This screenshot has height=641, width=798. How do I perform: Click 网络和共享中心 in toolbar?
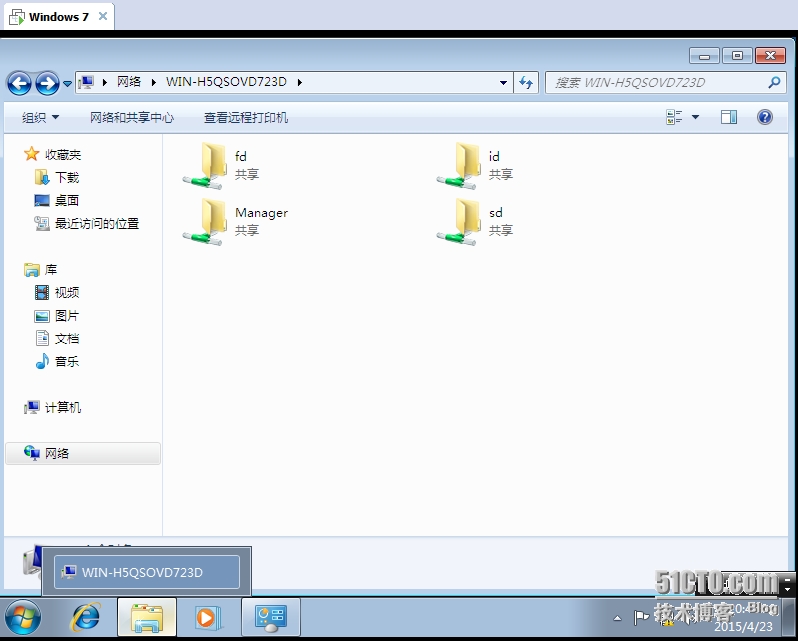tap(131, 117)
